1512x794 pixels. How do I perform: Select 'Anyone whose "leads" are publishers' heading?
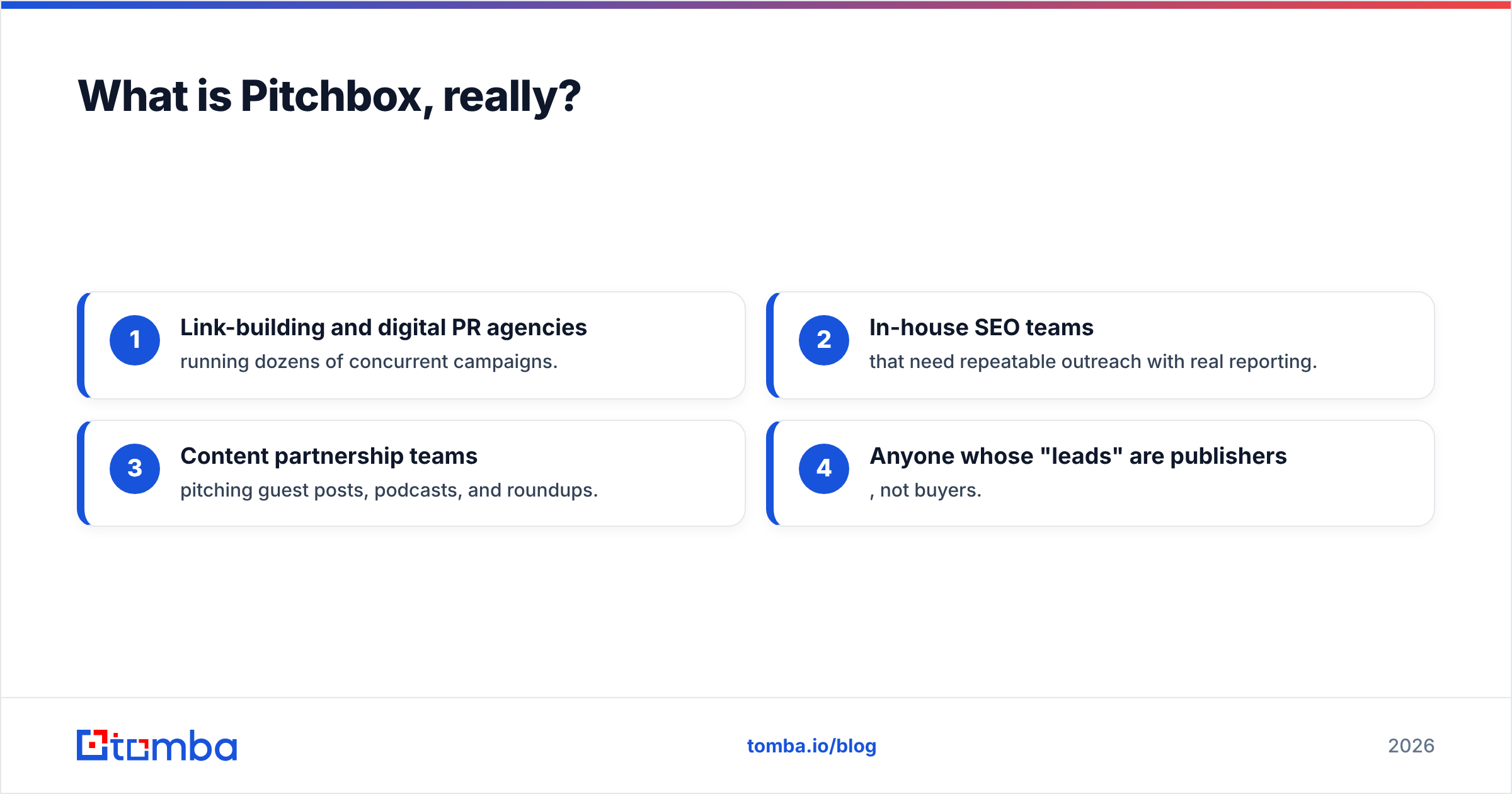point(1078,456)
